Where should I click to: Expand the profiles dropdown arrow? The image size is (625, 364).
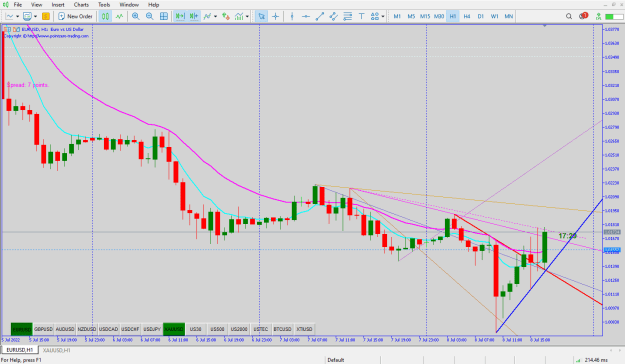tap(35, 16)
